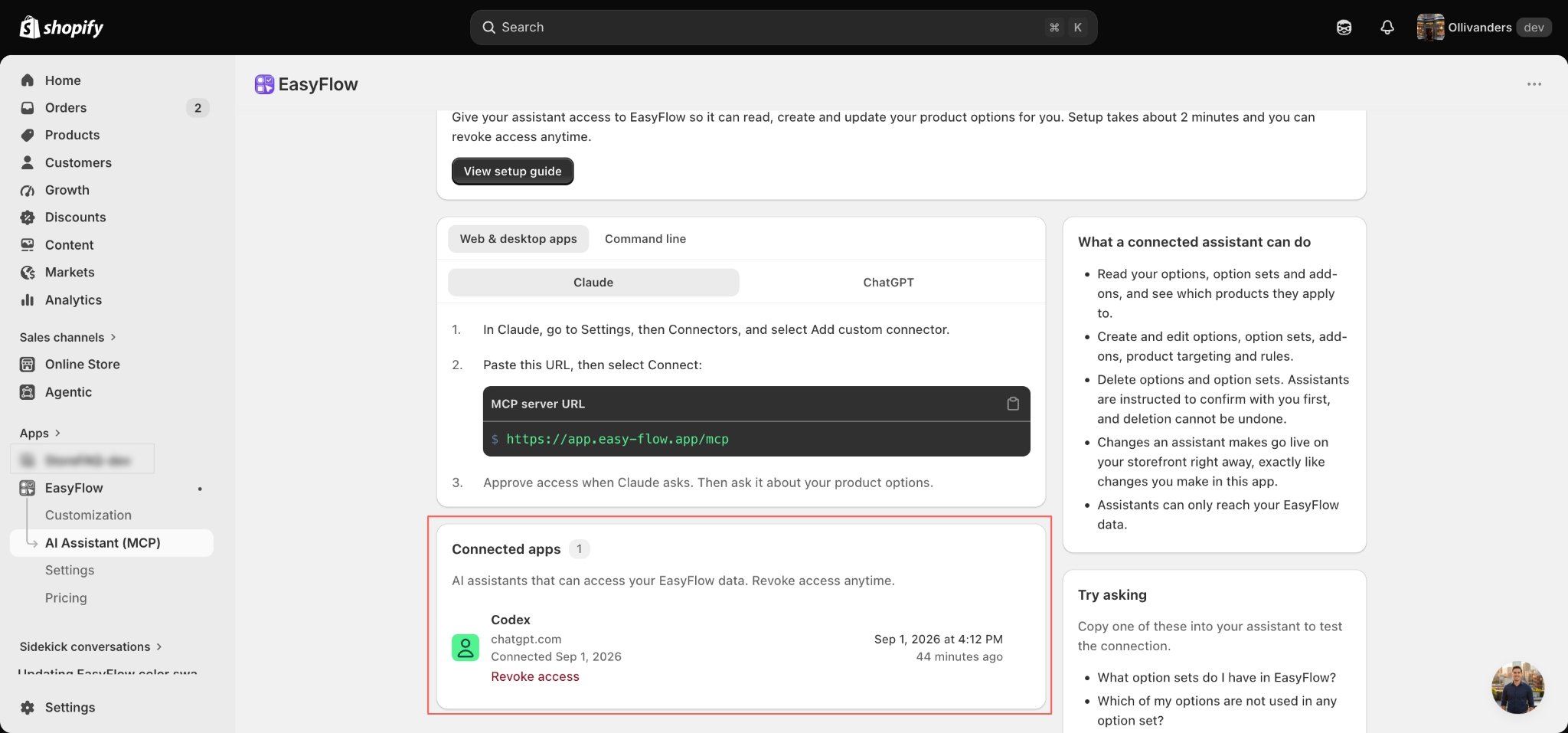Viewport: 1568px width, 733px height.
Task: Open the blurred app entry above EasyFlow
Action: (x=83, y=460)
